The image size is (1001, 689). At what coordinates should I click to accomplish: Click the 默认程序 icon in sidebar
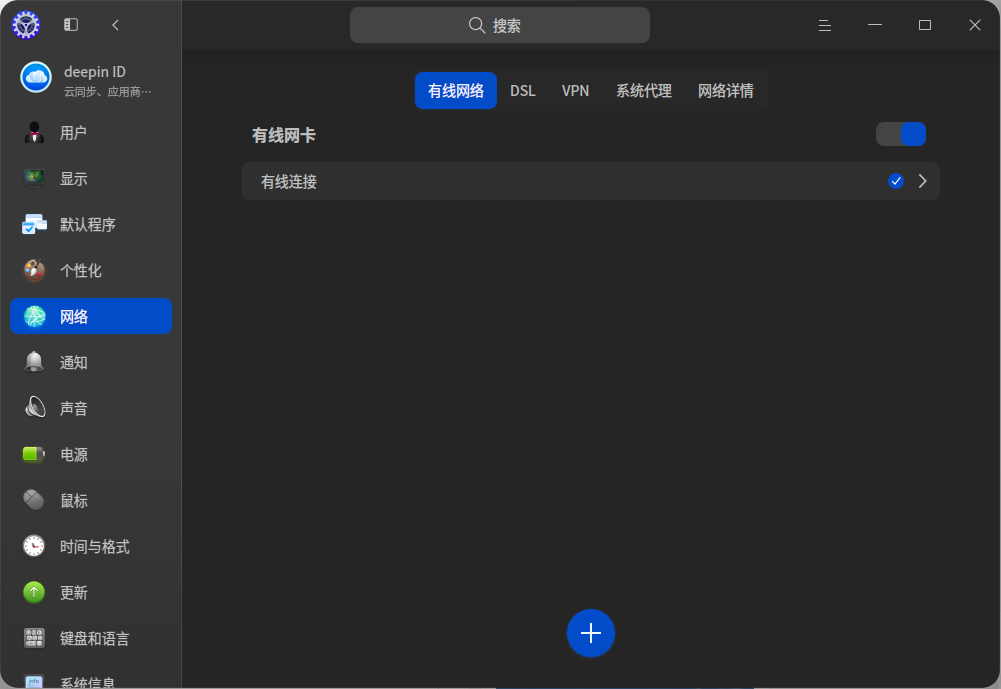(34, 225)
